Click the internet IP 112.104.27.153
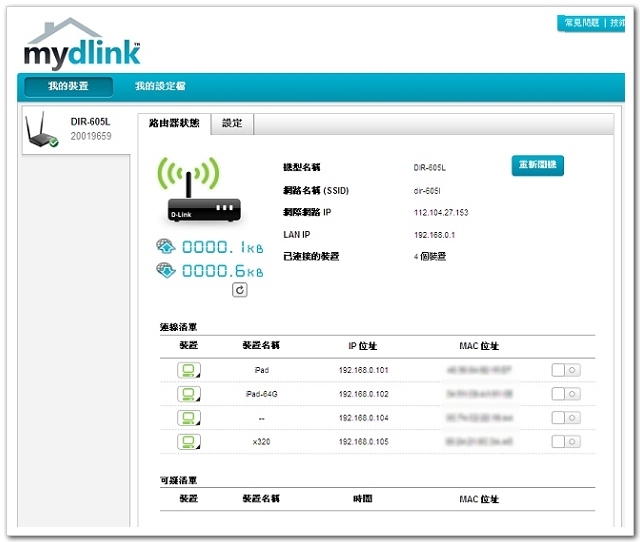 pos(441,213)
